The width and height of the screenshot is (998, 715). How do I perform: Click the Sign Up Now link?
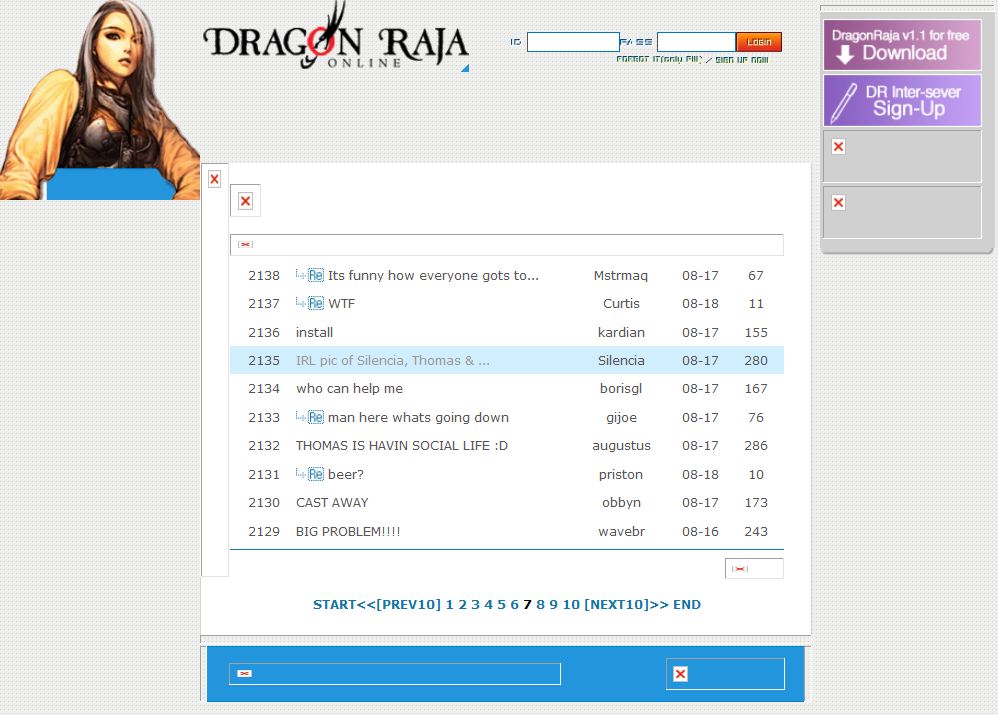coord(741,60)
